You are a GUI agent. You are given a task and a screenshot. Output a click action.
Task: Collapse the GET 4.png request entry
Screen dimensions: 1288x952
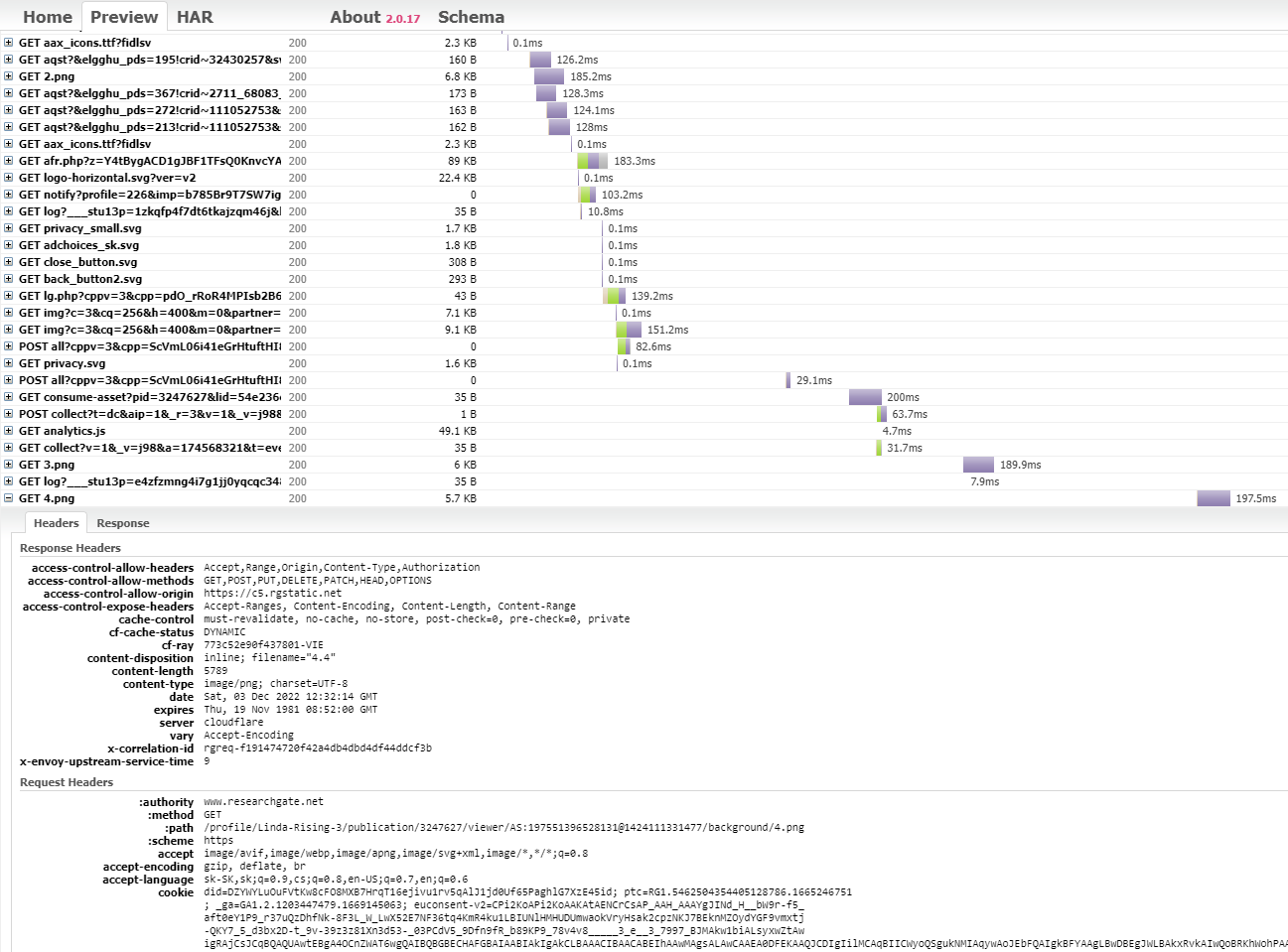[9, 498]
